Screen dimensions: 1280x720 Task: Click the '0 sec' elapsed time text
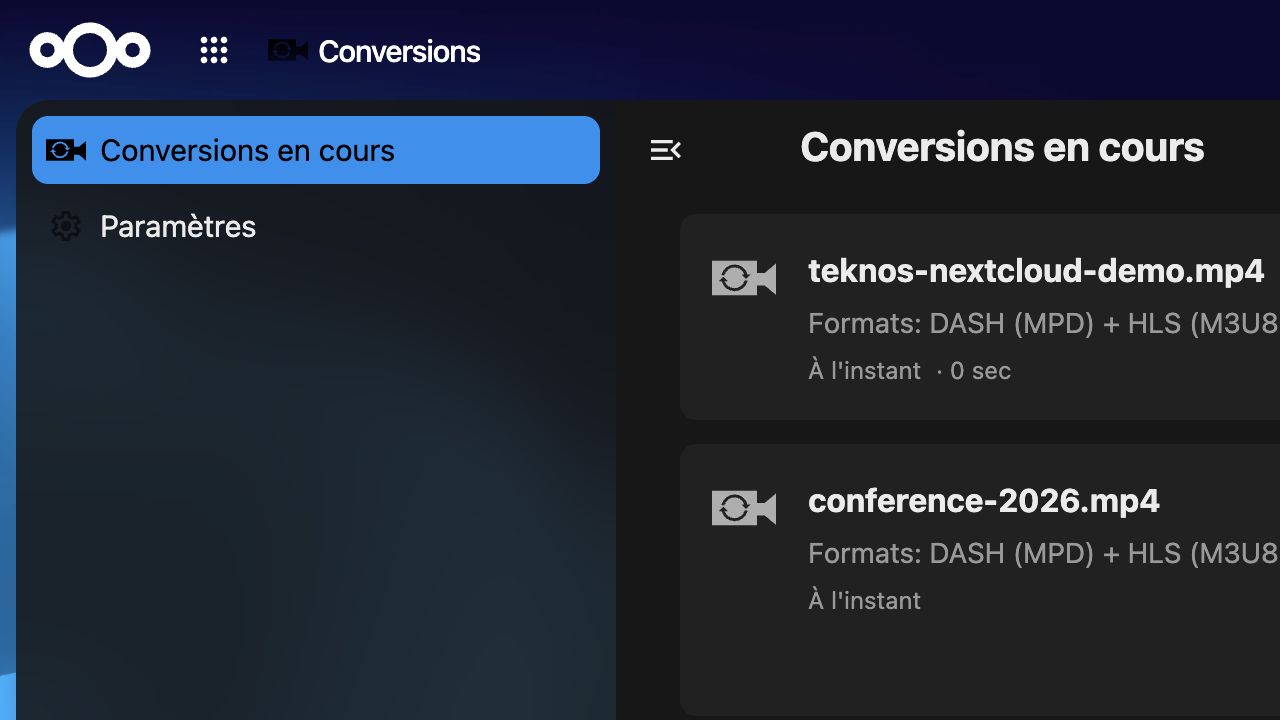980,371
